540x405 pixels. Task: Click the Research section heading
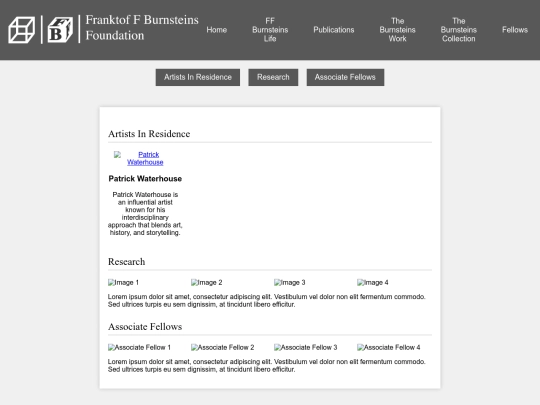coord(126,262)
